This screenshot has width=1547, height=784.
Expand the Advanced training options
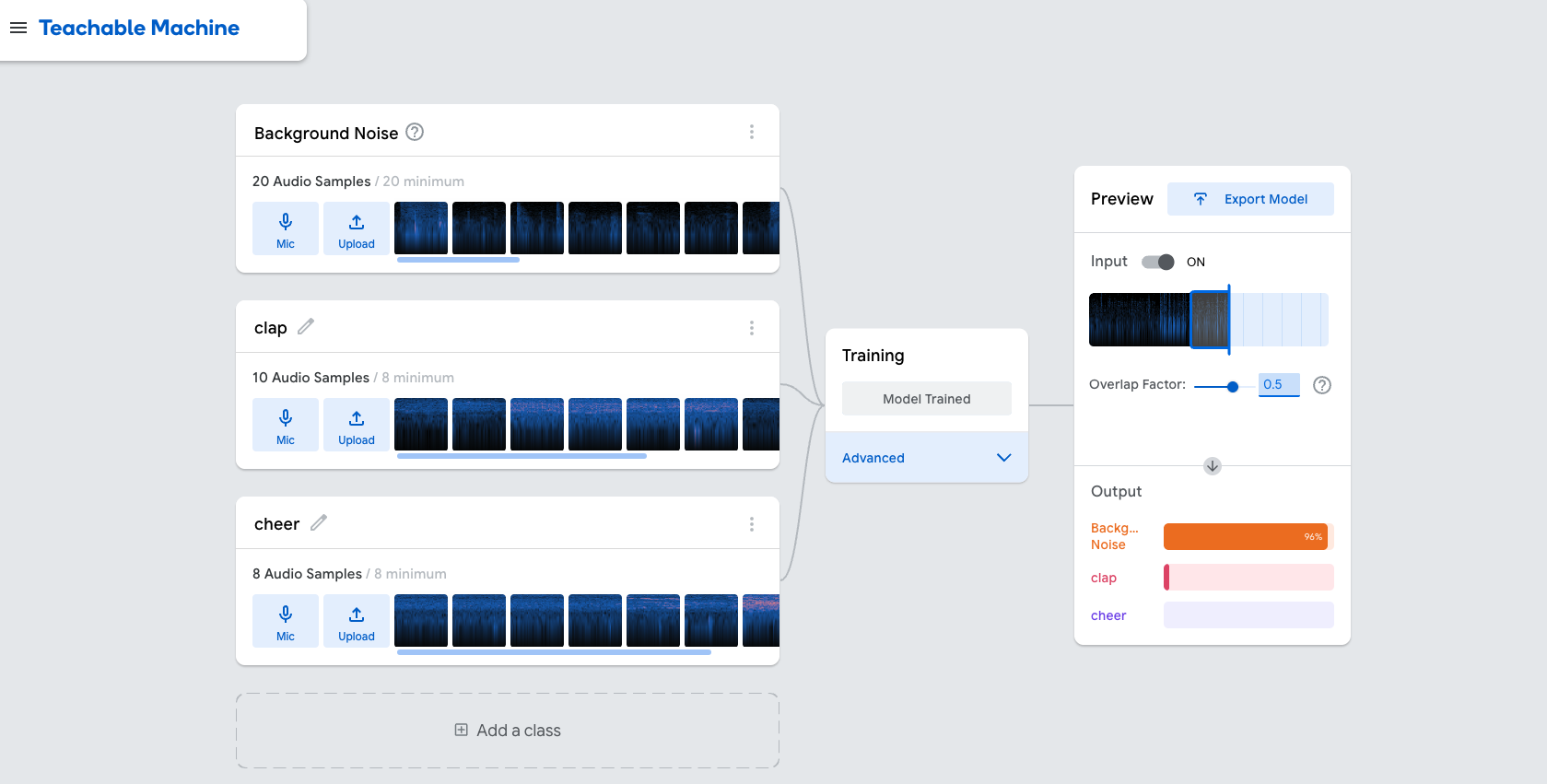pos(927,458)
